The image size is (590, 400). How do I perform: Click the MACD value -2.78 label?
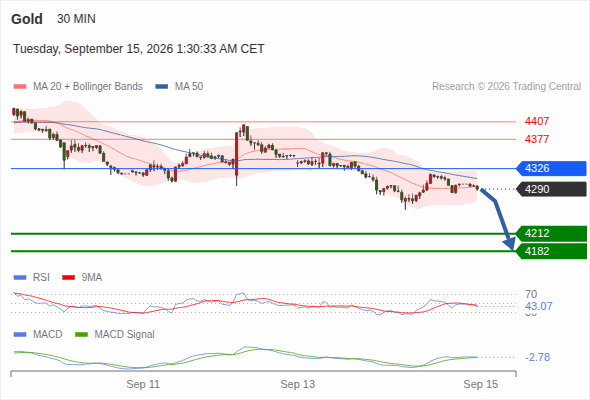pyautogui.click(x=538, y=357)
